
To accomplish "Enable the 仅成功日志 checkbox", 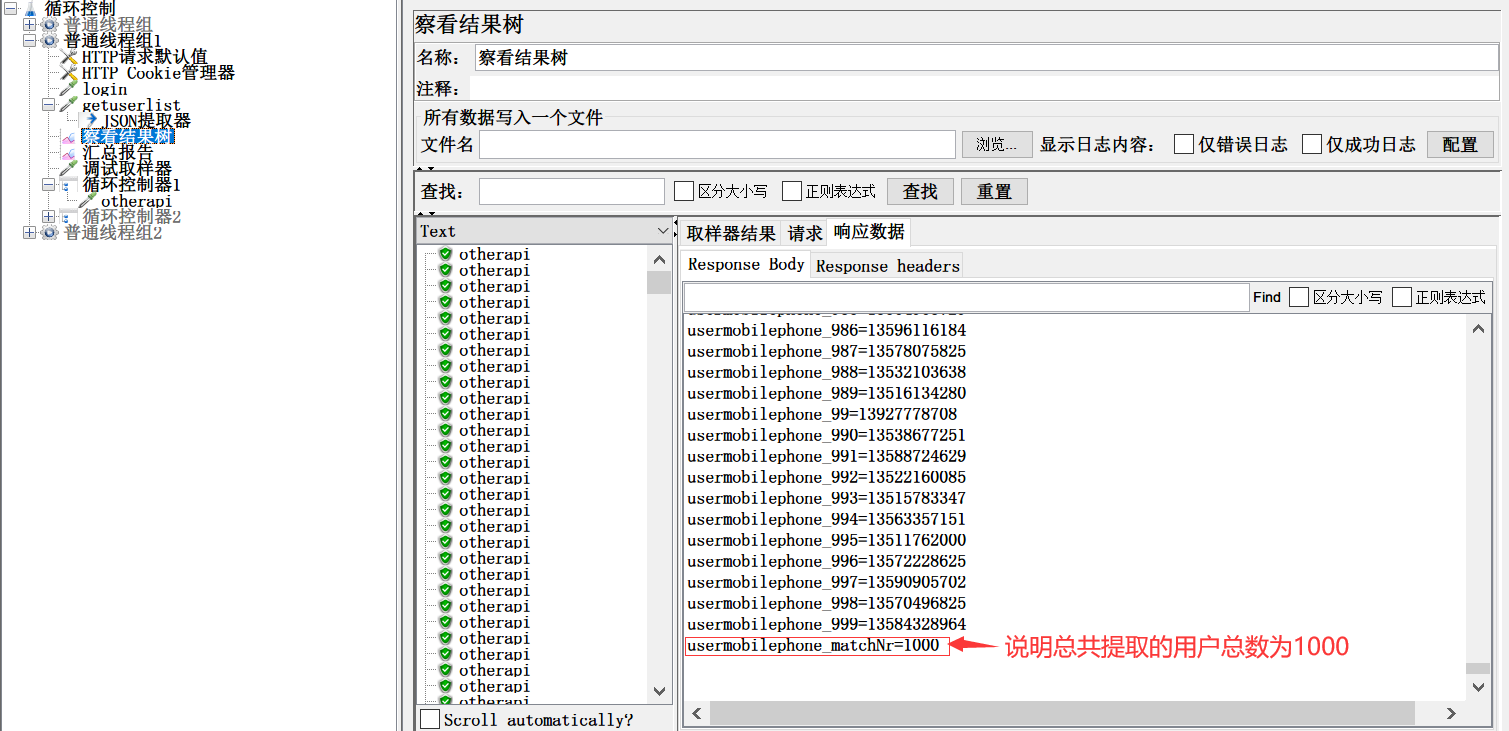I will [1312, 144].
